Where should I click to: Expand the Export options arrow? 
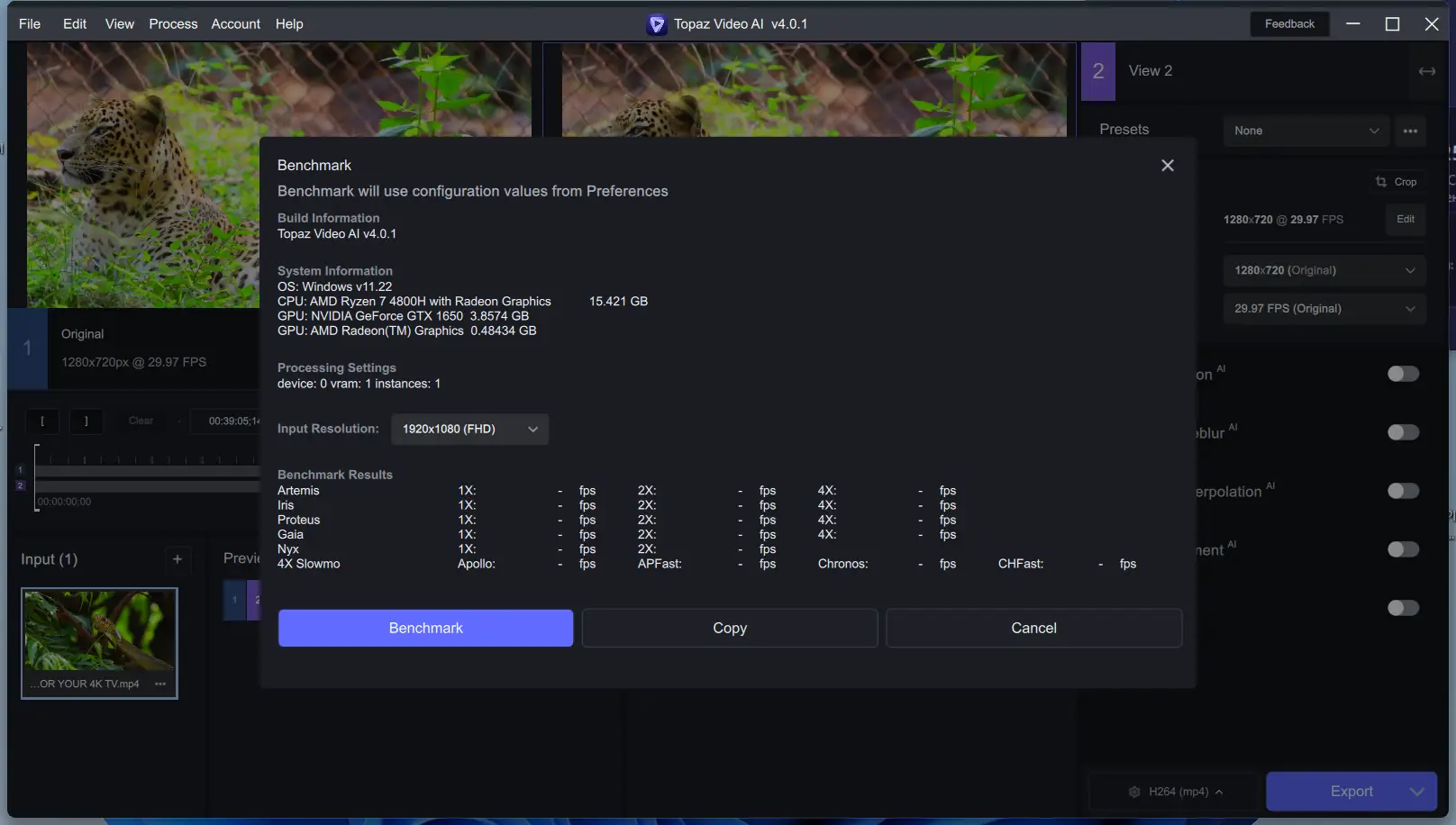[1417, 792]
